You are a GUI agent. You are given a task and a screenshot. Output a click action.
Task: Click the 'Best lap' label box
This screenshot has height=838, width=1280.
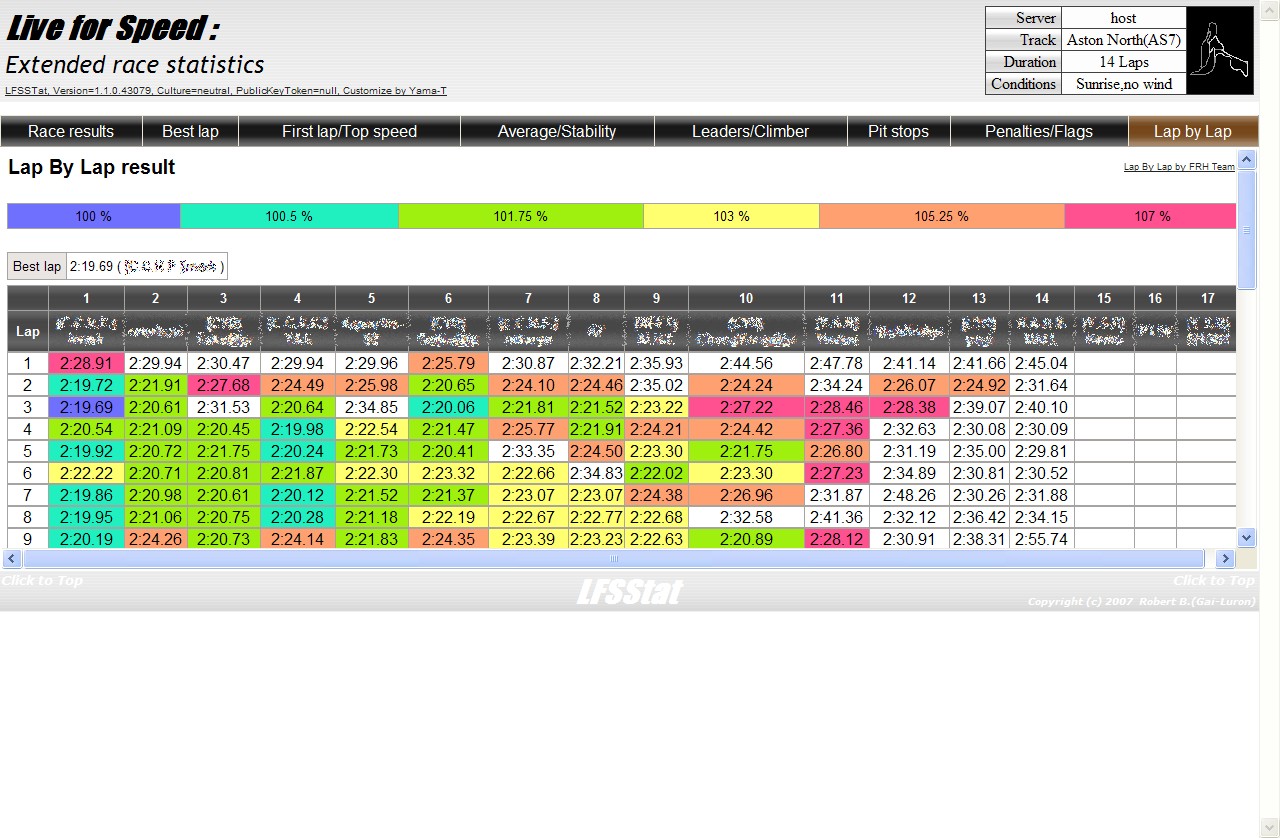coord(37,266)
